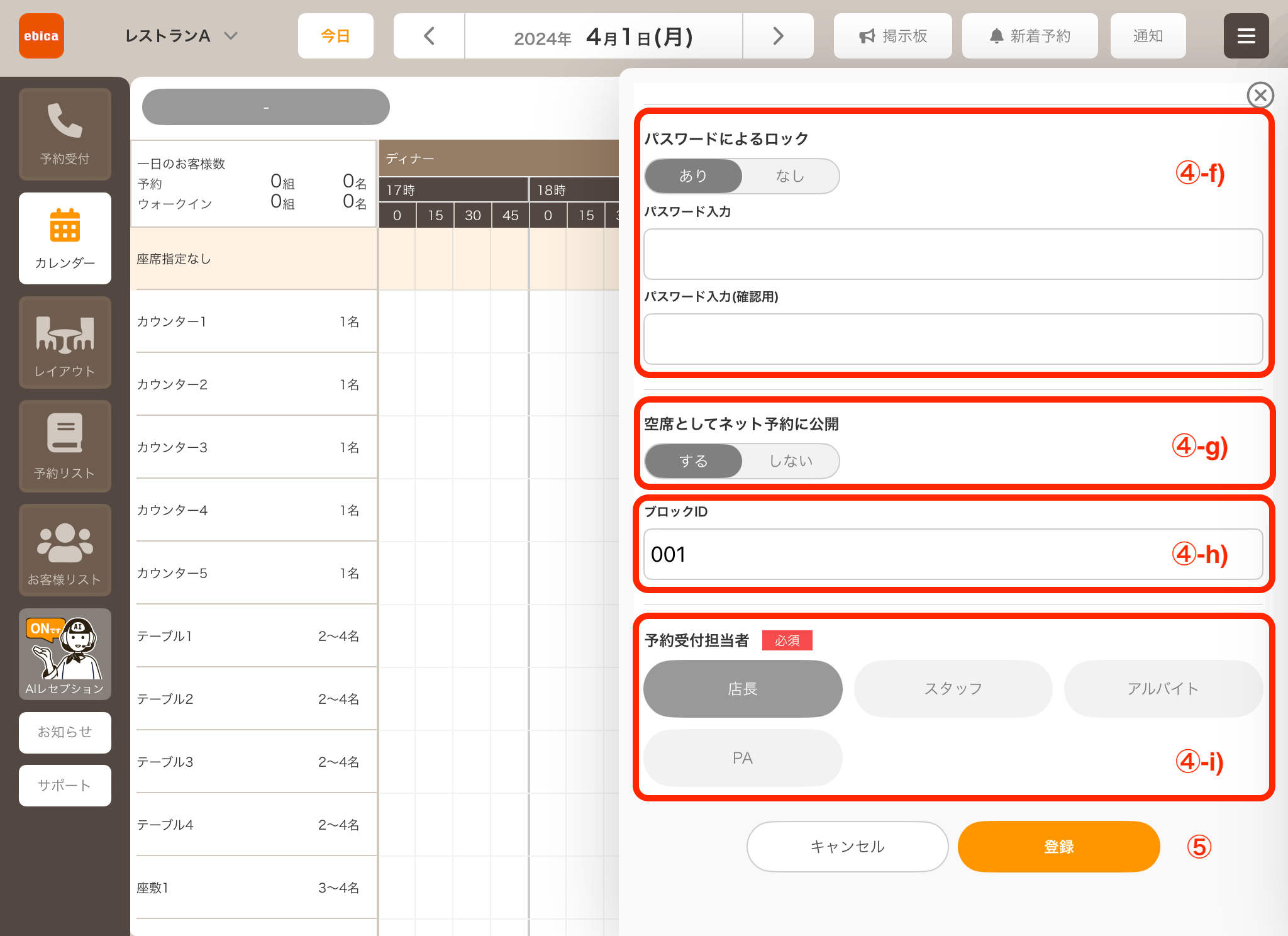The width and height of the screenshot is (1288, 936).
Task: Open the 掲示板 bulletin board
Action: click(x=892, y=36)
